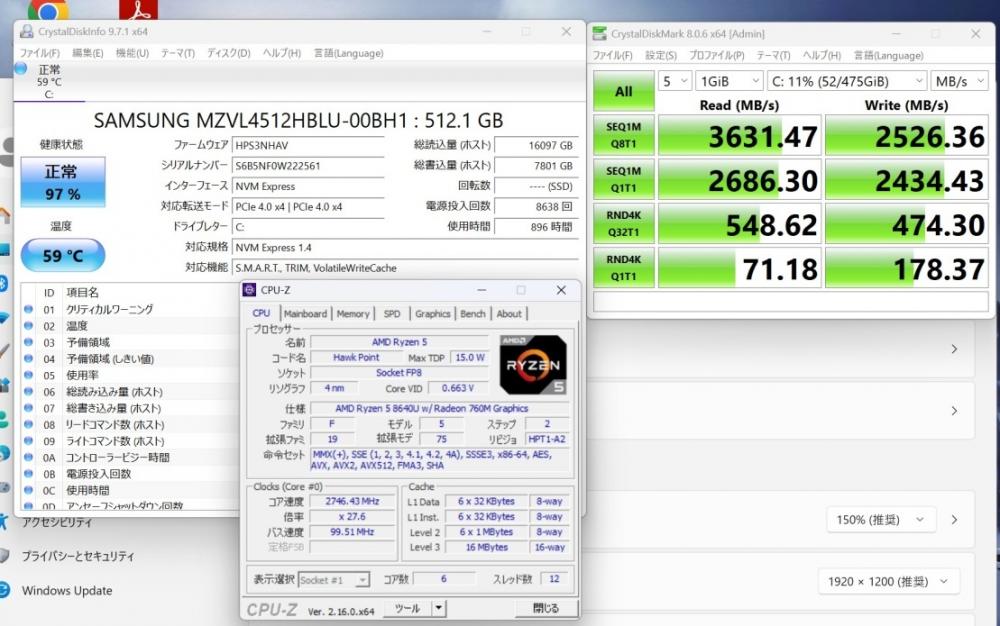Open the drive dropdown C: 11% (52/475GiB)
Screen dimensions: 1000x626
coord(846,81)
